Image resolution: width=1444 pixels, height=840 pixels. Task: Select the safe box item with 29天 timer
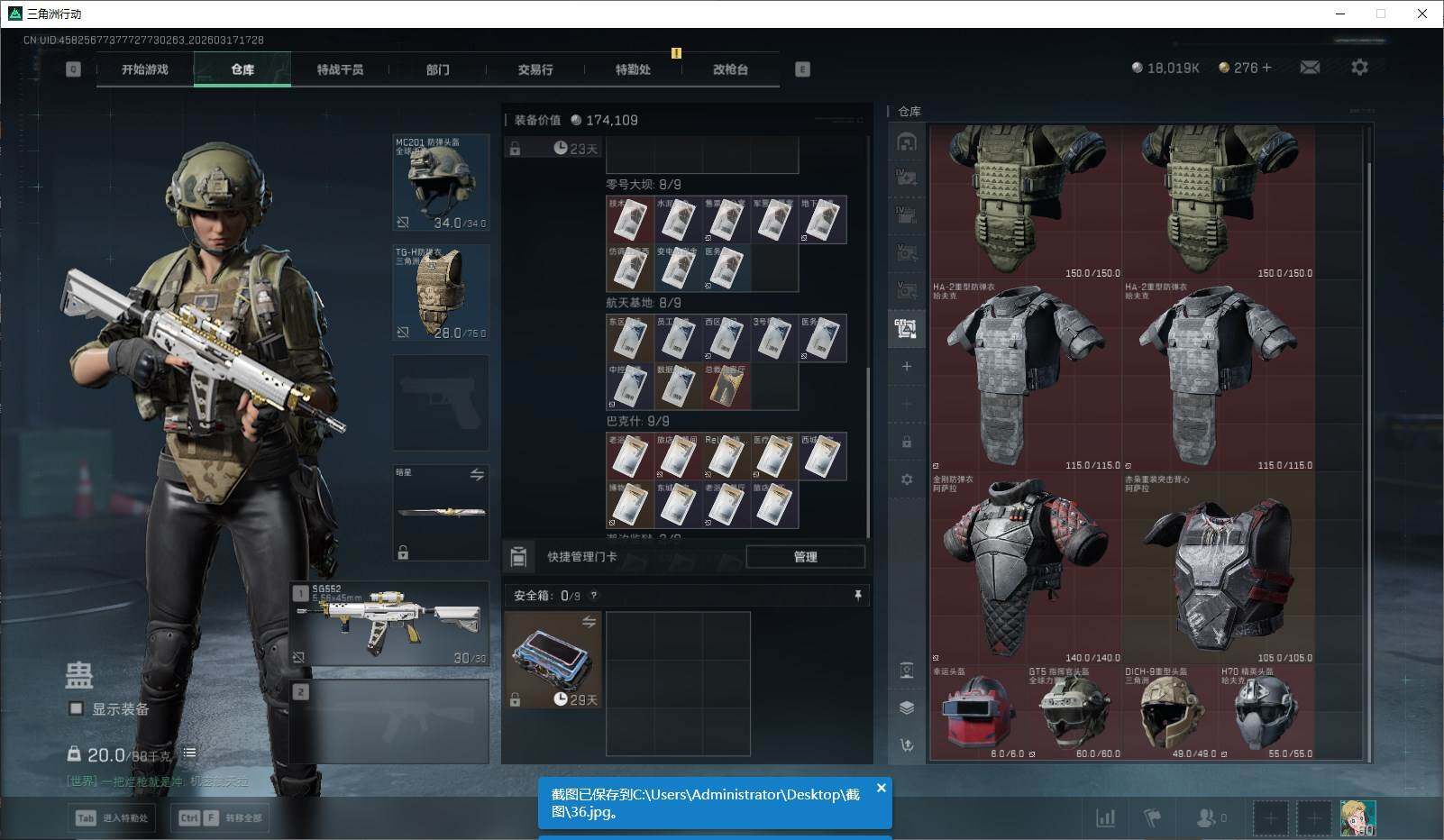click(x=553, y=661)
